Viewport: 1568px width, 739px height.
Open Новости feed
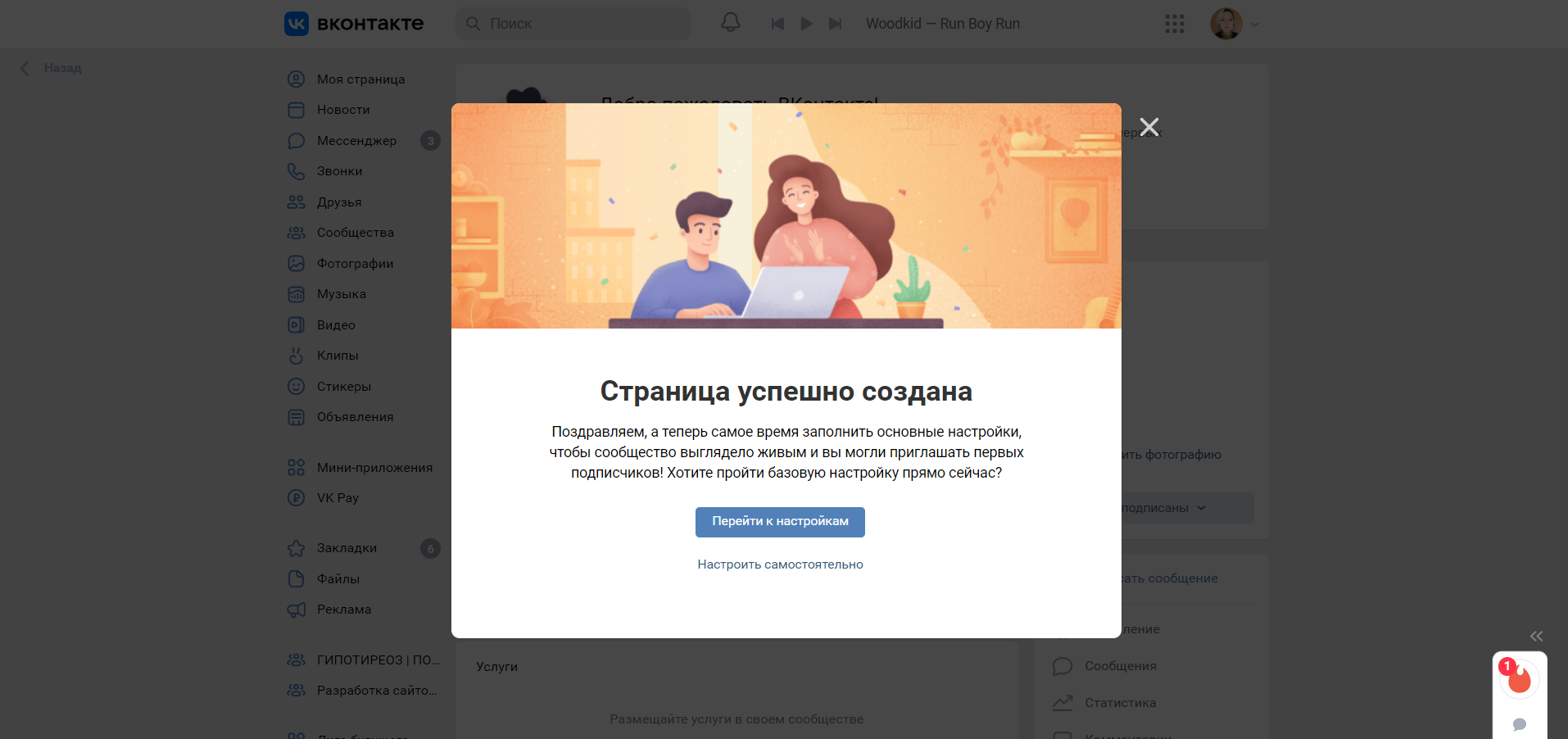[343, 110]
